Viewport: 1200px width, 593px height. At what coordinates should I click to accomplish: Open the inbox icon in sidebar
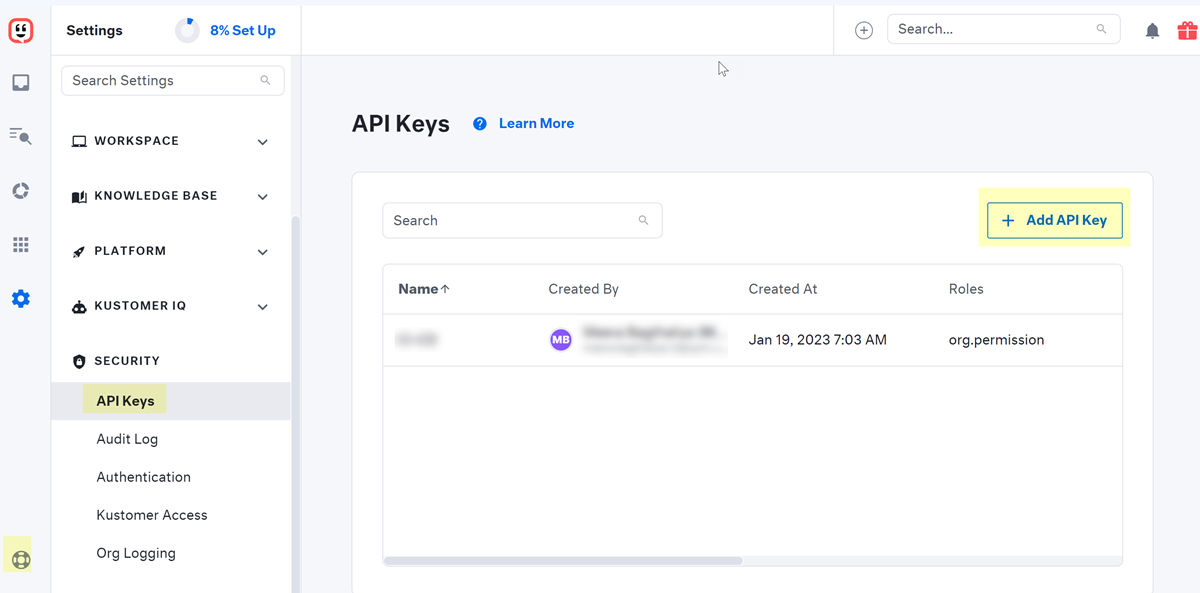[x=21, y=83]
